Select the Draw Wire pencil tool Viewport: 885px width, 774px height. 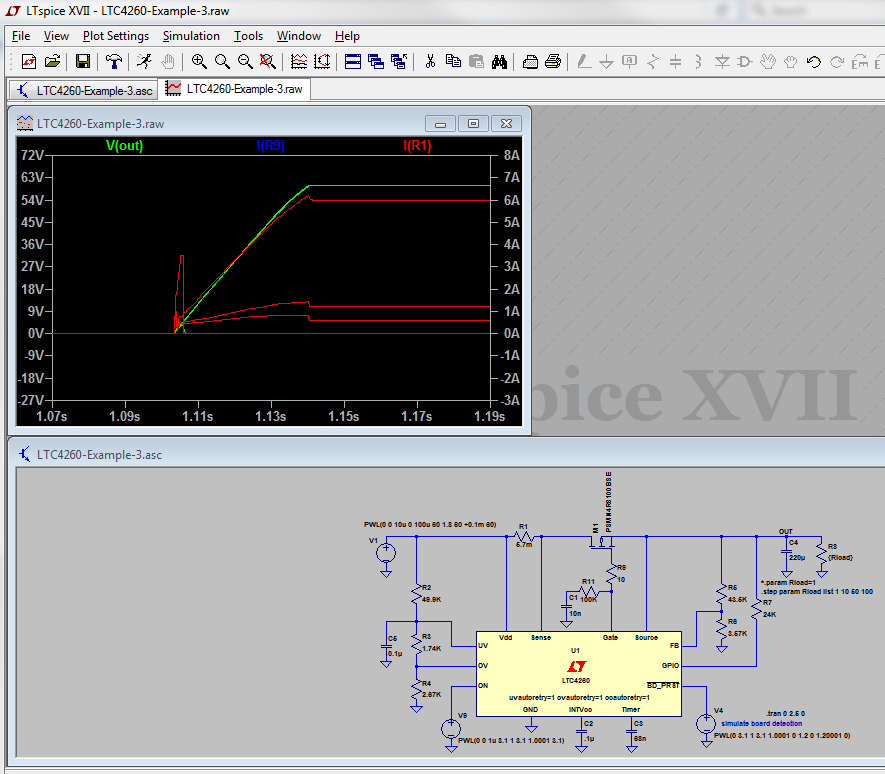click(x=584, y=61)
